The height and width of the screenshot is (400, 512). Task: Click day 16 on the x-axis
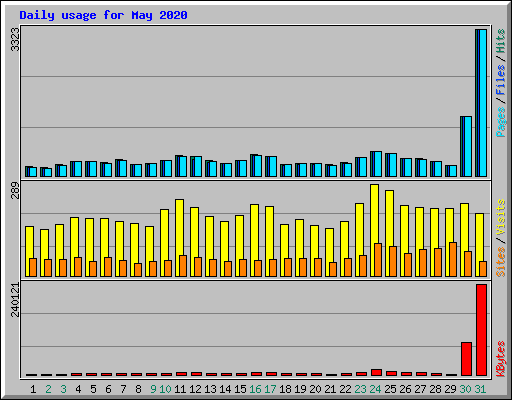pyautogui.click(x=255, y=389)
